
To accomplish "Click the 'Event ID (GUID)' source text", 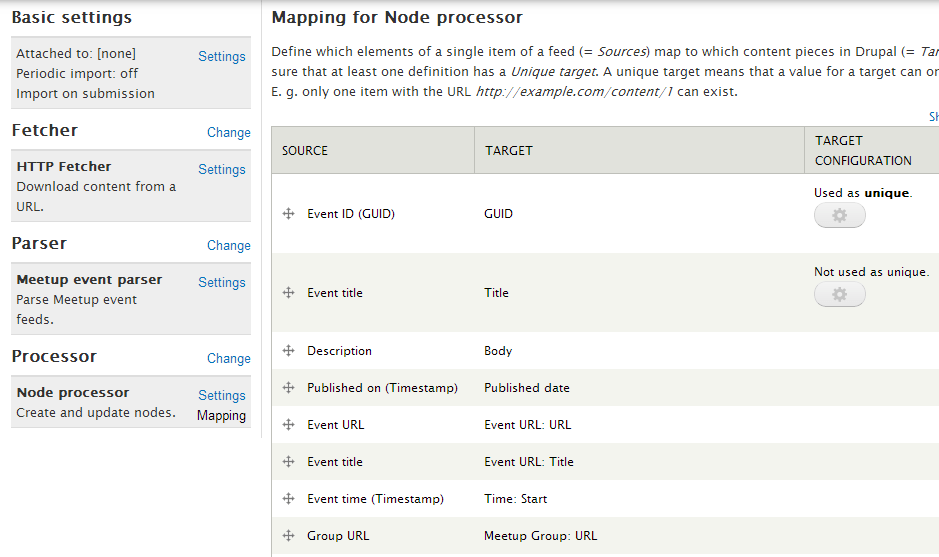I will point(351,214).
